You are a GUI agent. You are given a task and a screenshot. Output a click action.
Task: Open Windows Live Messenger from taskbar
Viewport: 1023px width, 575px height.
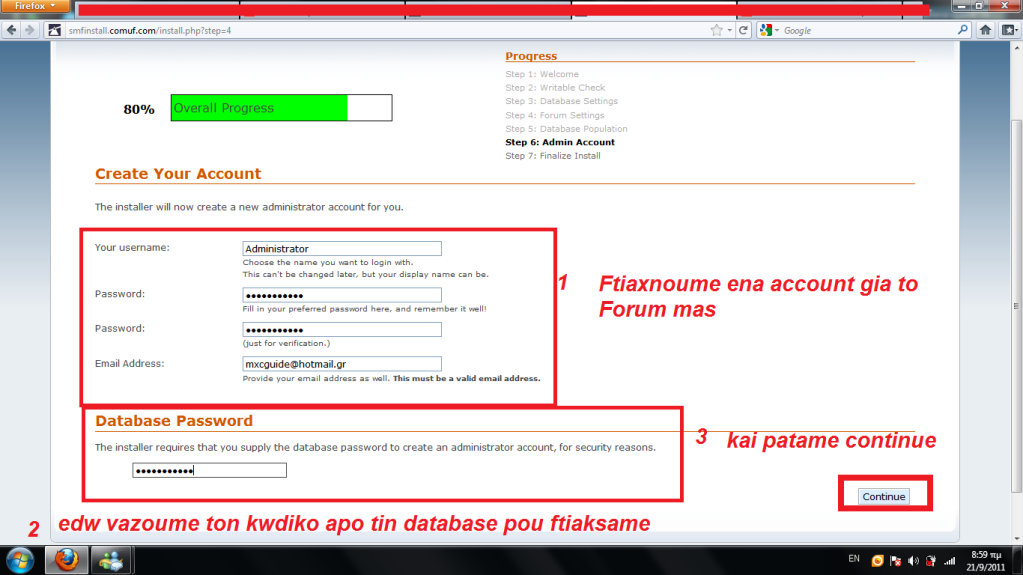click(x=110, y=559)
